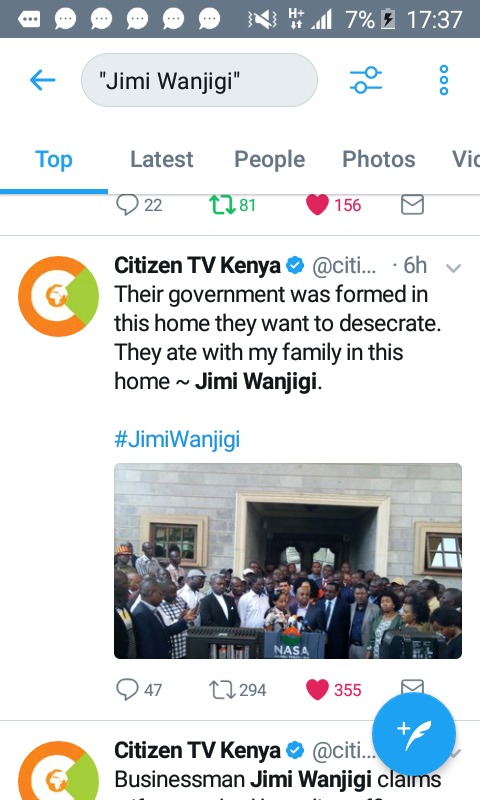View the NASA press conference photo
Image resolution: width=480 pixels, height=800 pixels.
(288, 561)
